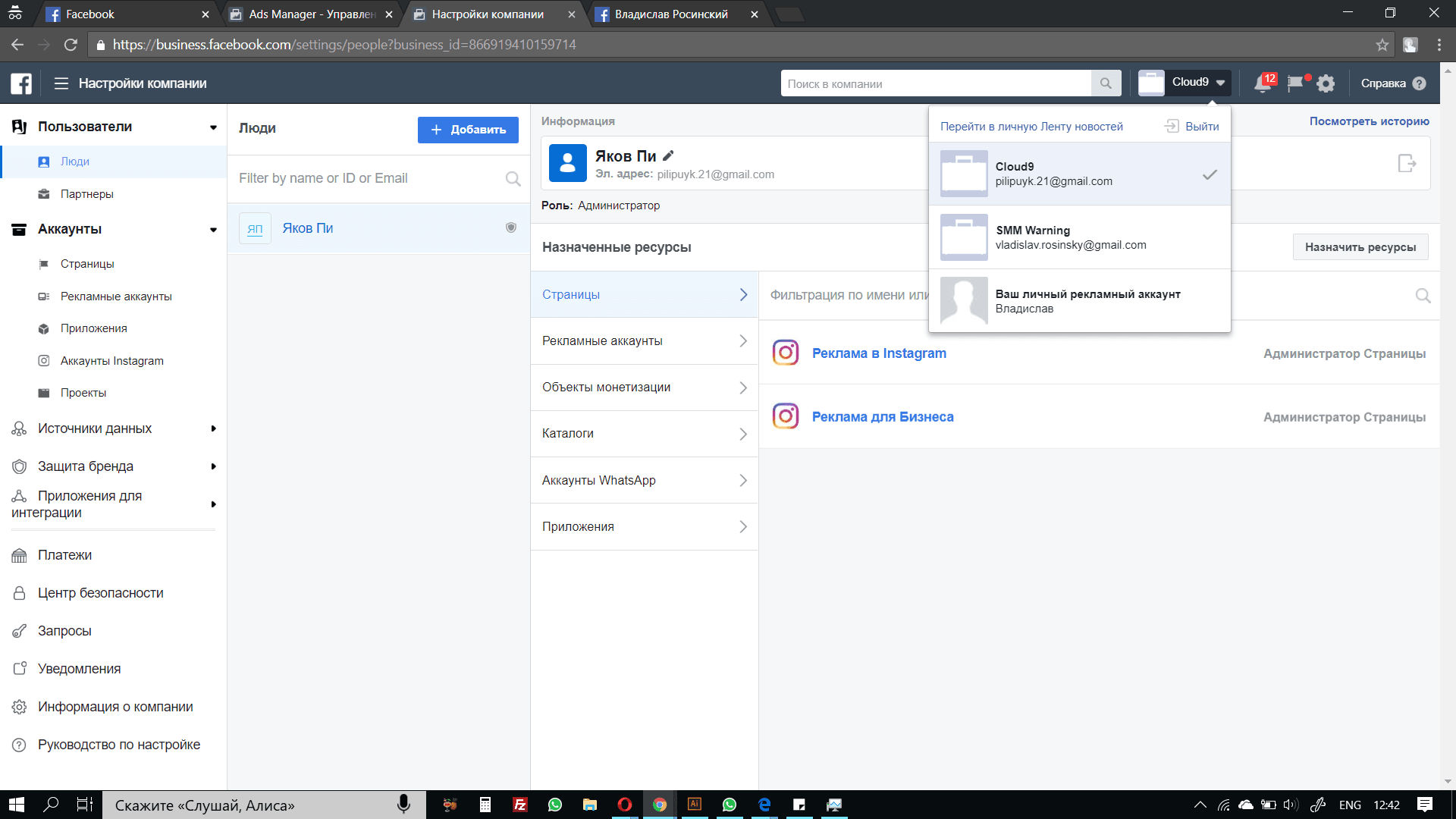Click the pencil icon beside Яков Пи
This screenshot has width=1456, height=819.
click(x=668, y=155)
